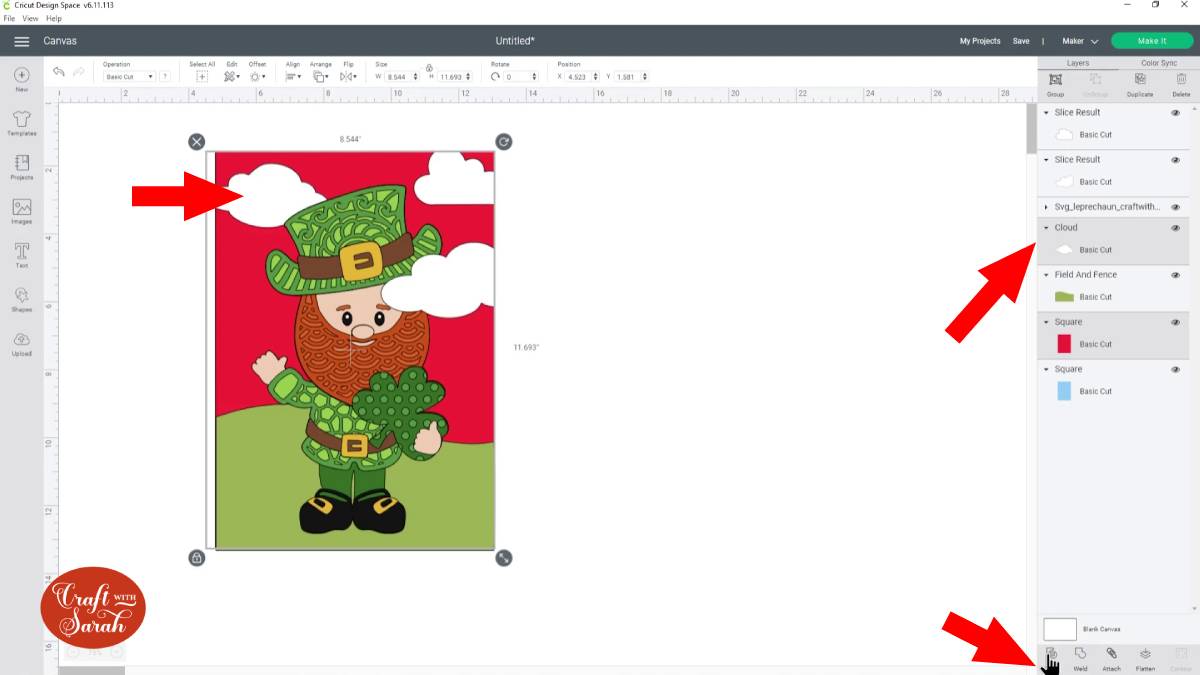The width and height of the screenshot is (1200, 675).
Task: Open the Maker machine dropdown
Action: [x=1080, y=41]
